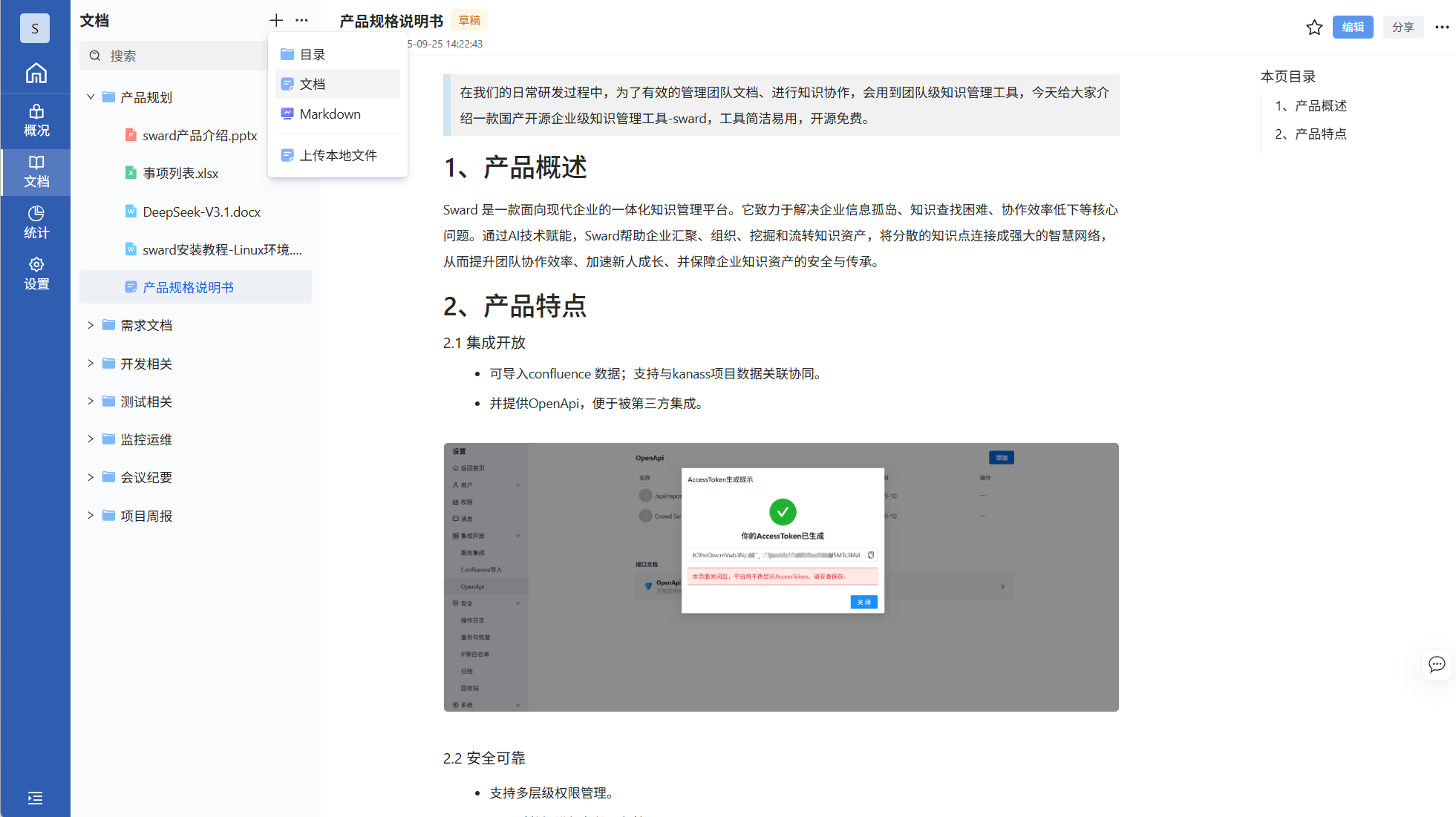This screenshot has width=1456, height=817.
Task: Expand the 会议纪要 folder
Action: click(91, 477)
